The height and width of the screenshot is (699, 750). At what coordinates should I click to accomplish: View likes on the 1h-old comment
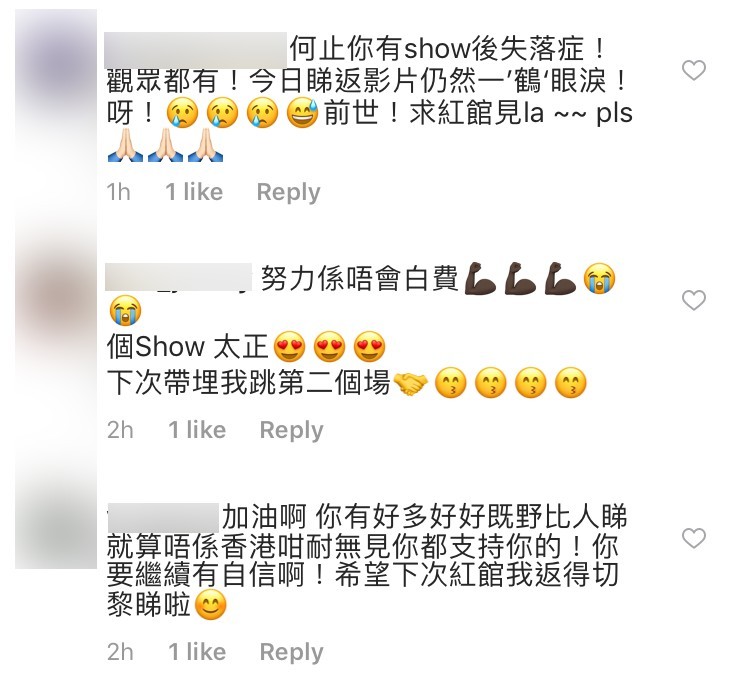[194, 192]
